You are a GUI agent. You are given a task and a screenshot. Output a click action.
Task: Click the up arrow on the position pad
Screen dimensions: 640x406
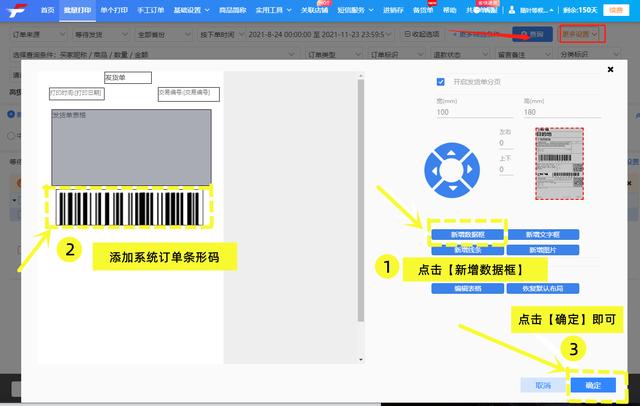click(451, 153)
